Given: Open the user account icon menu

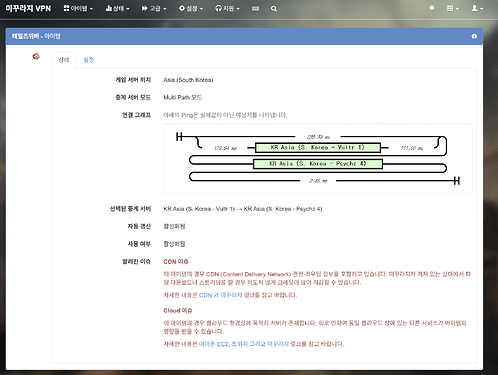Looking at the screenshot, I should pos(477,8).
